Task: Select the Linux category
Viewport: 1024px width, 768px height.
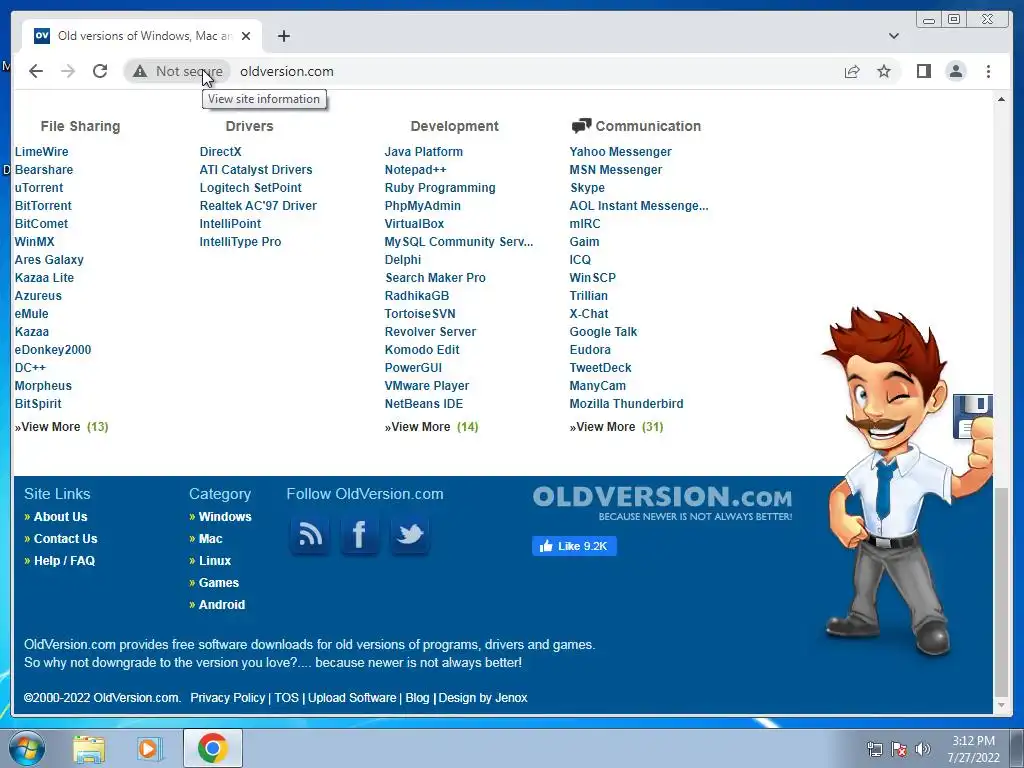Action: point(215,560)
